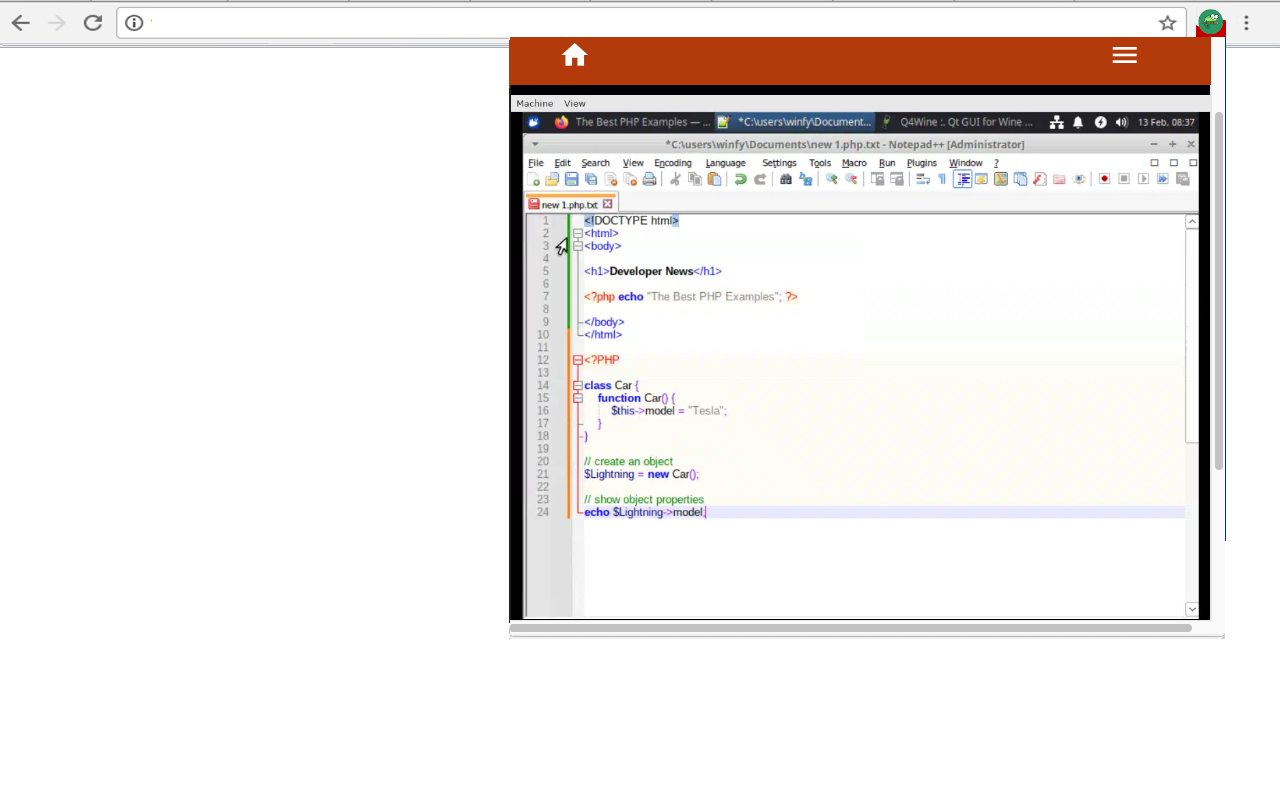This screenshot has width=1280, height=800.
Task: Collapse the html code fold on line 2
Action: 578,233
